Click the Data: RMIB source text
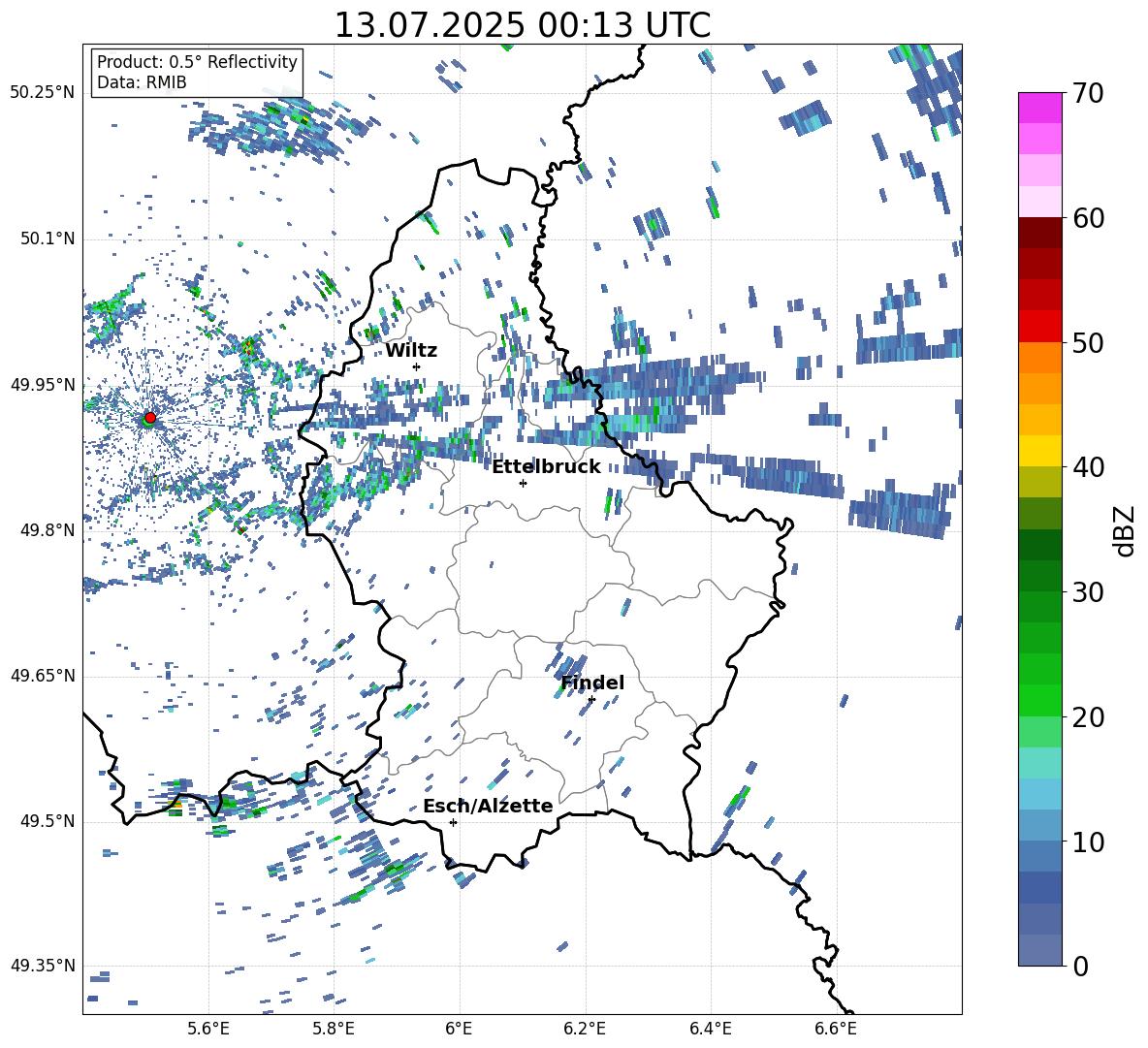Screen dimensions: 1148x1048 tap(142, 82)
